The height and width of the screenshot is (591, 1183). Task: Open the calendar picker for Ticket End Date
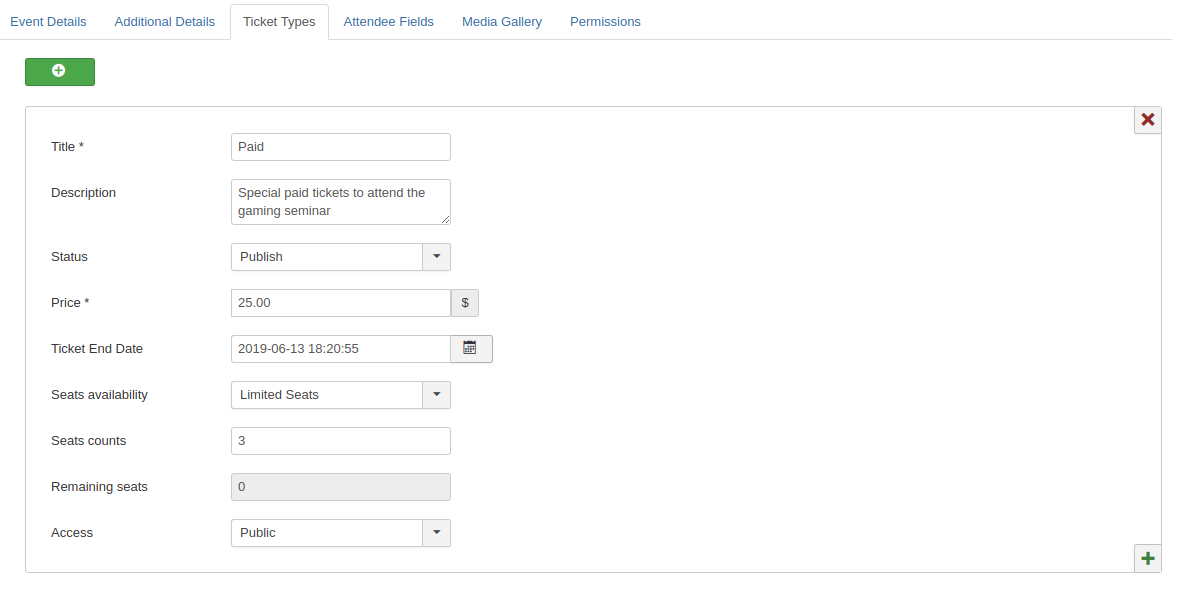click(x=471, y=349)
